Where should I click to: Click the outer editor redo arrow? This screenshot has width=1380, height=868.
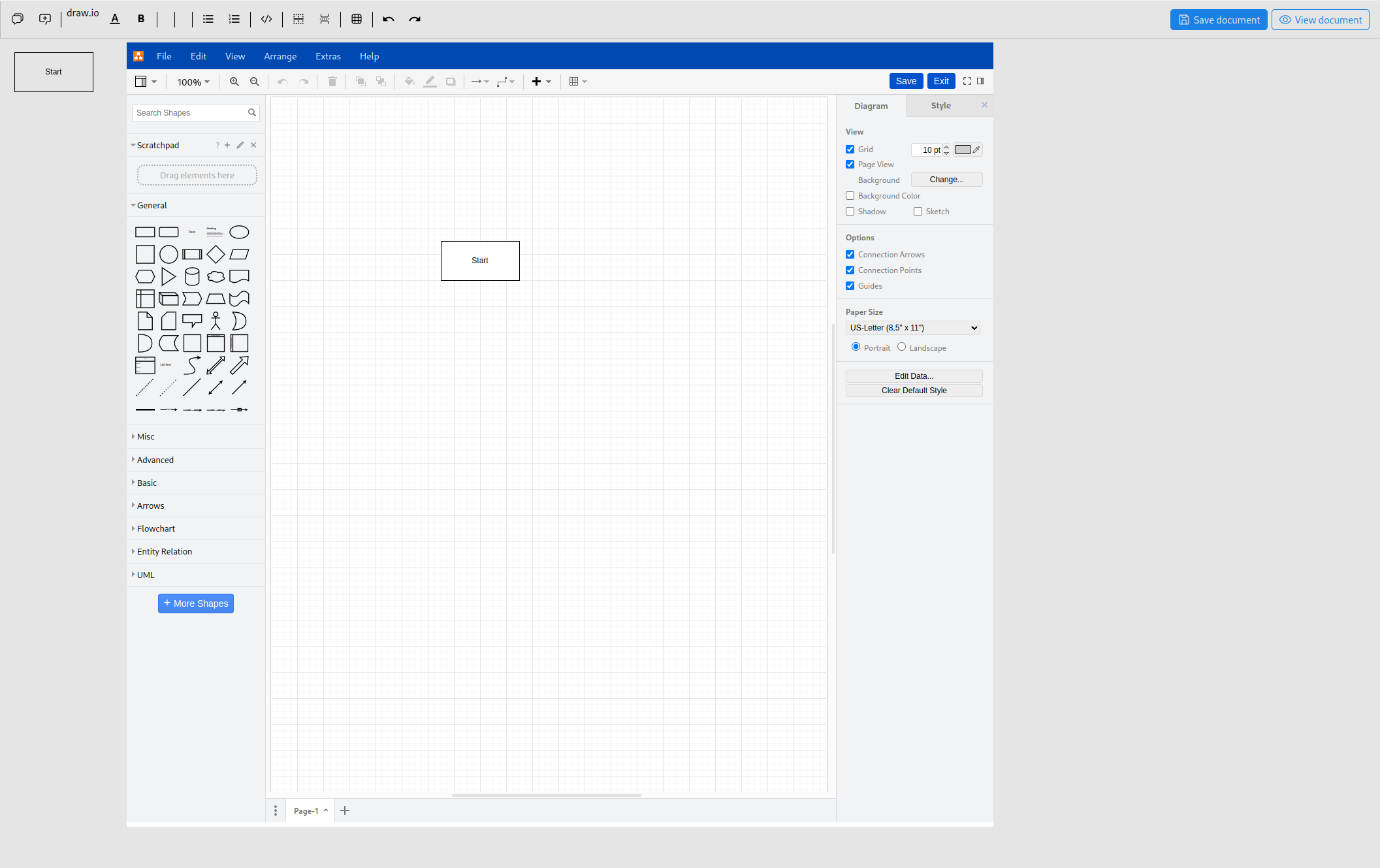coord(415,19)
